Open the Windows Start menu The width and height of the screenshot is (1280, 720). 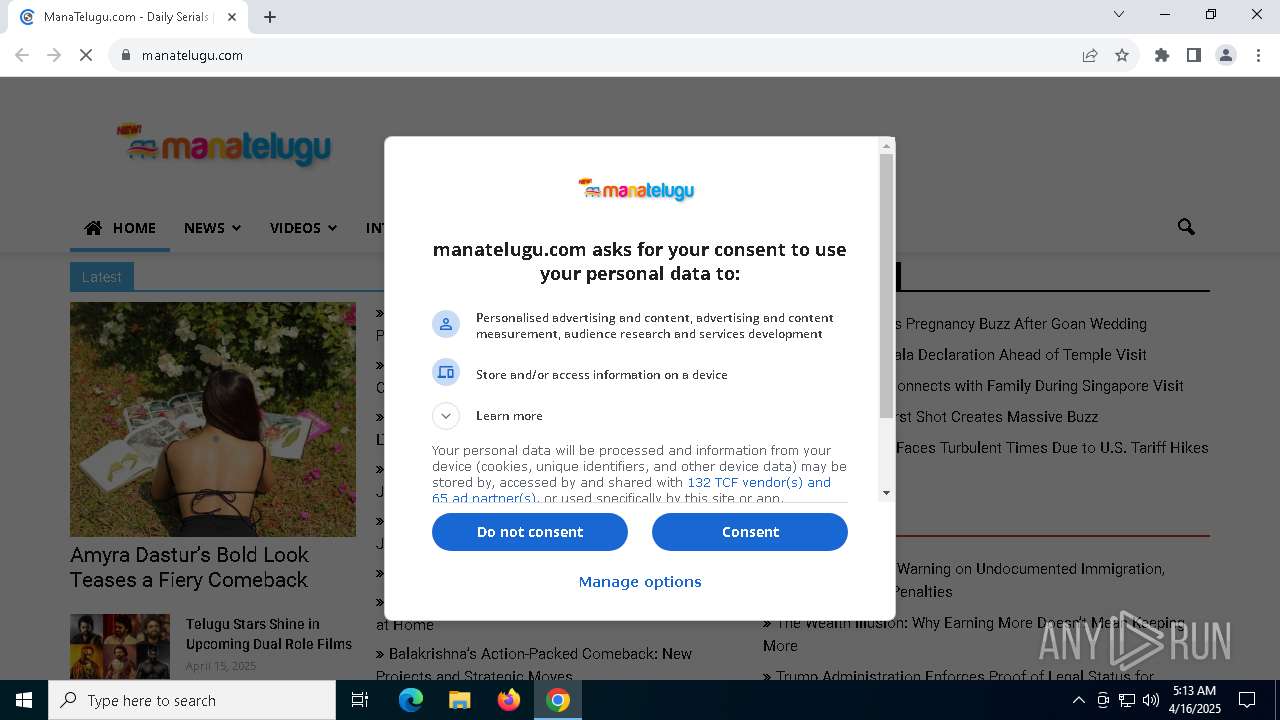(x=24, y=700)
